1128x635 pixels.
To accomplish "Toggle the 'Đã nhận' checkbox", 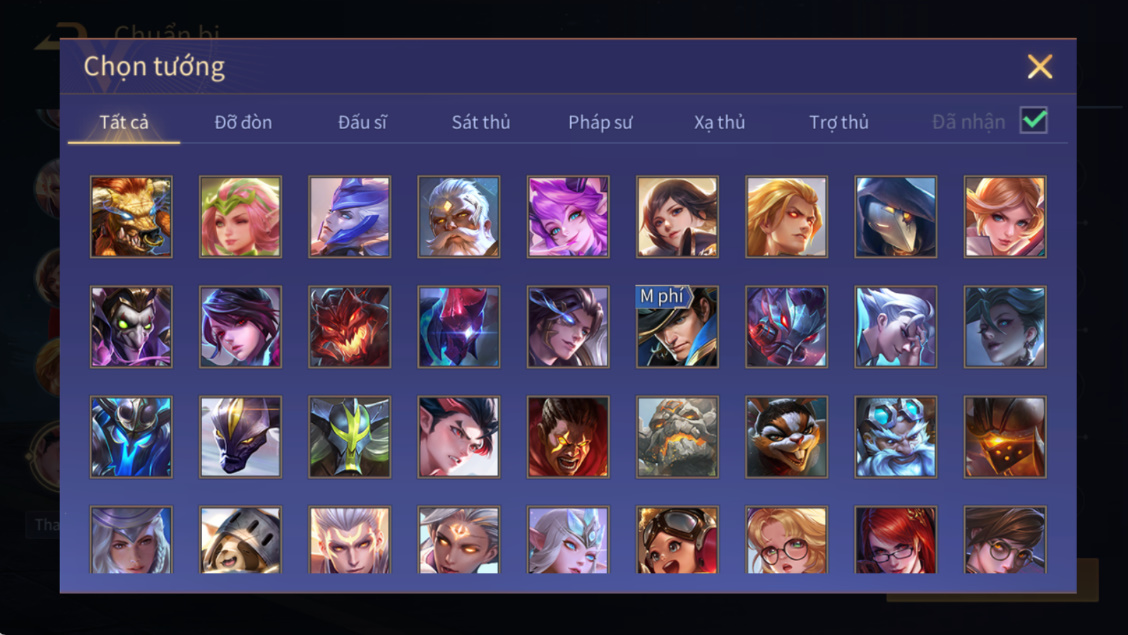I will (1034, 120).
